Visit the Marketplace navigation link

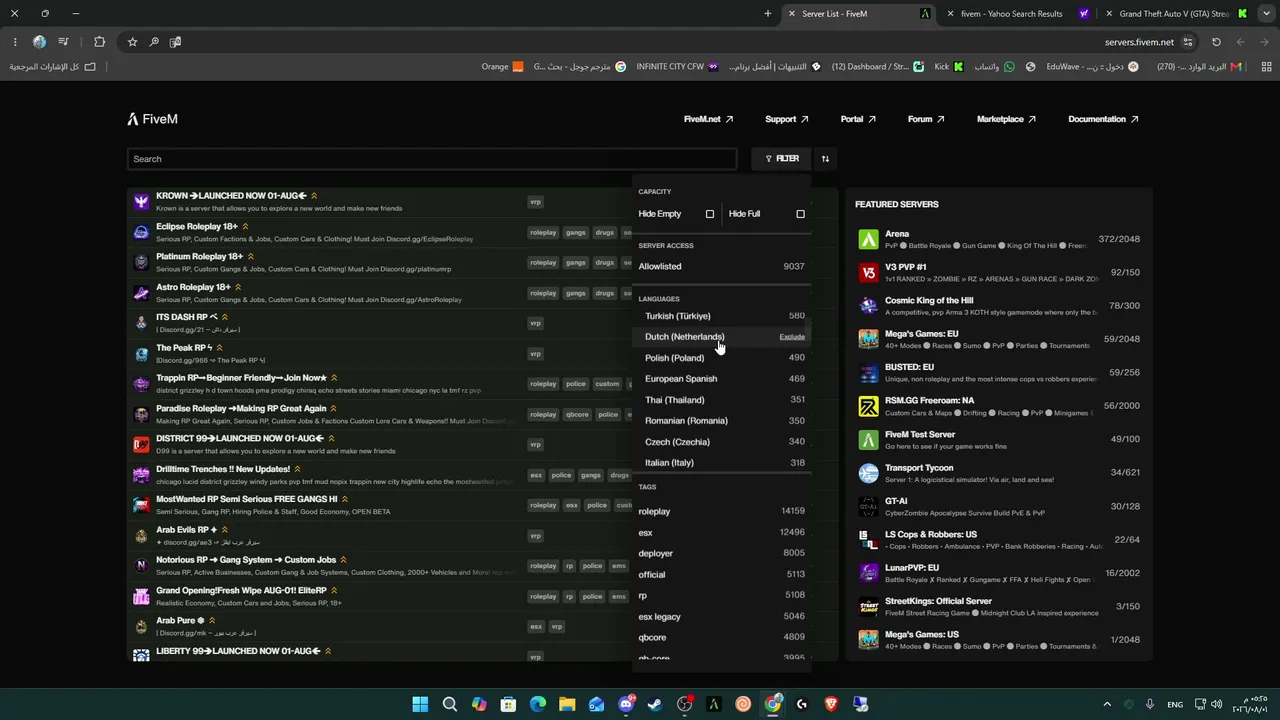(x=1006, y=119)
